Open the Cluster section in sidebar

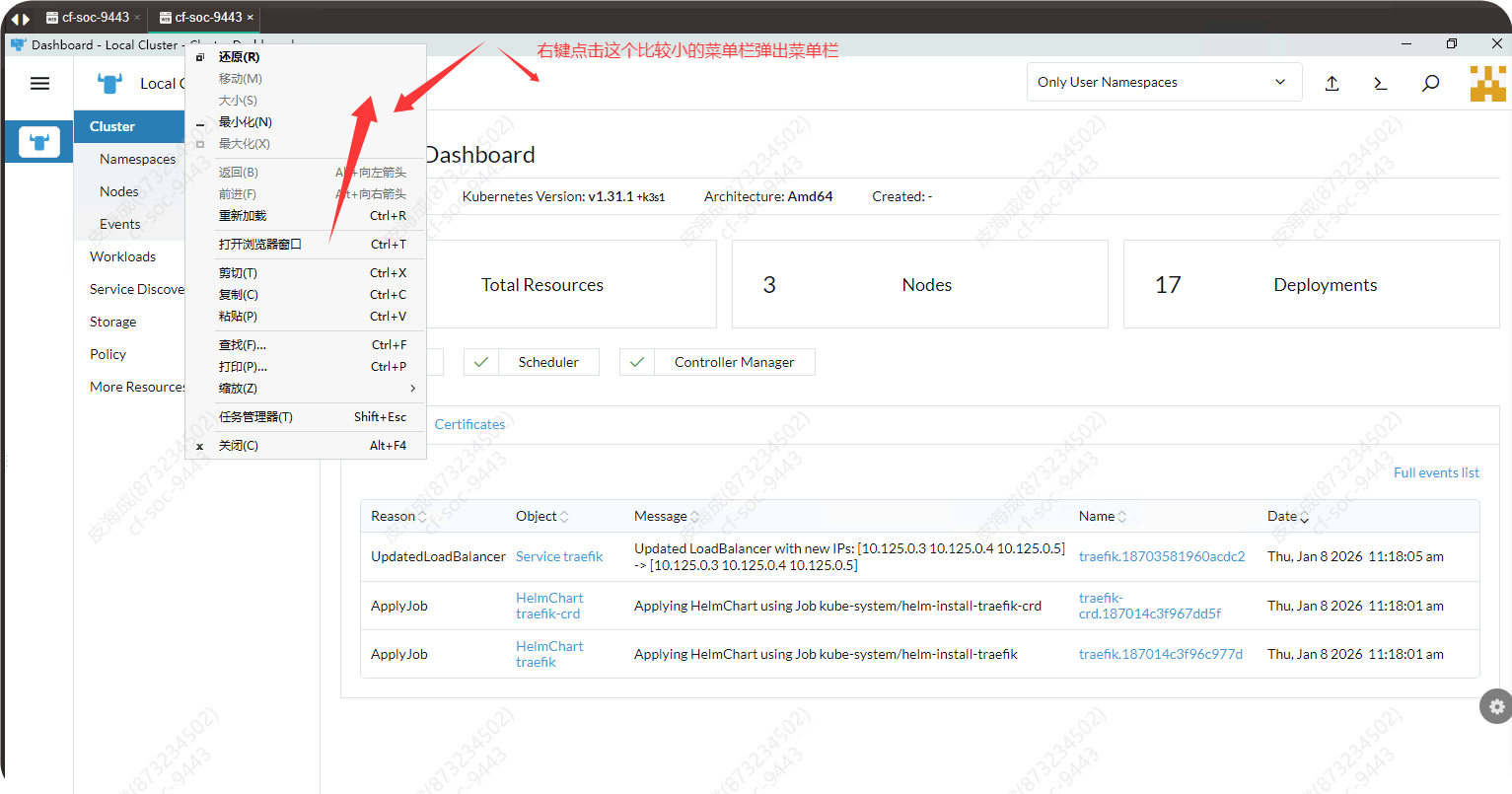[x=129, y=126]
